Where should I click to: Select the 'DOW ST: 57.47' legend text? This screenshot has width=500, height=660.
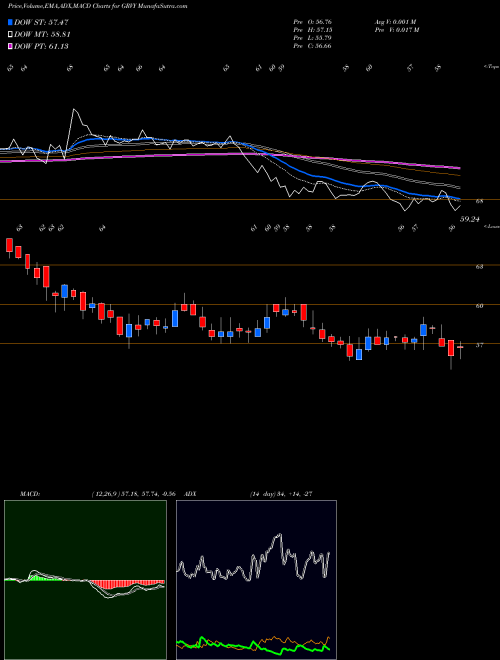(x=41, y=22)
